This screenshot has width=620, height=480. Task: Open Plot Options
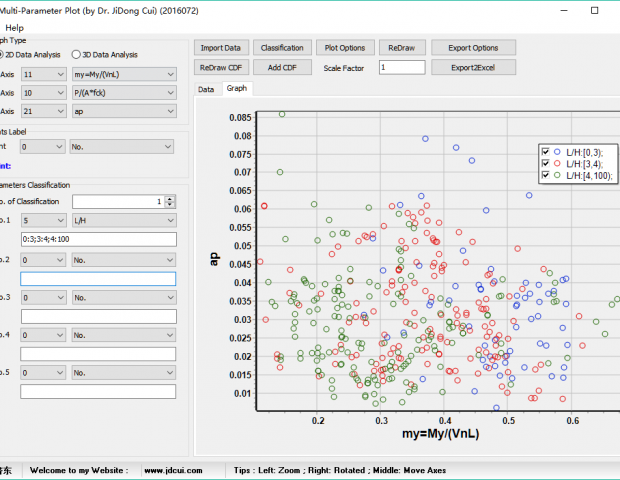pyautogui.click(x=345, y=48)
